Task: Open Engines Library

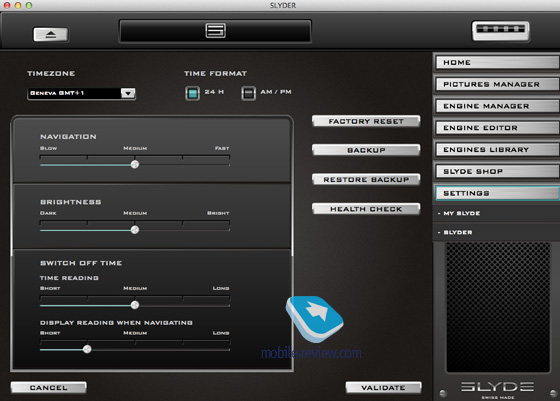Action: 498,150
